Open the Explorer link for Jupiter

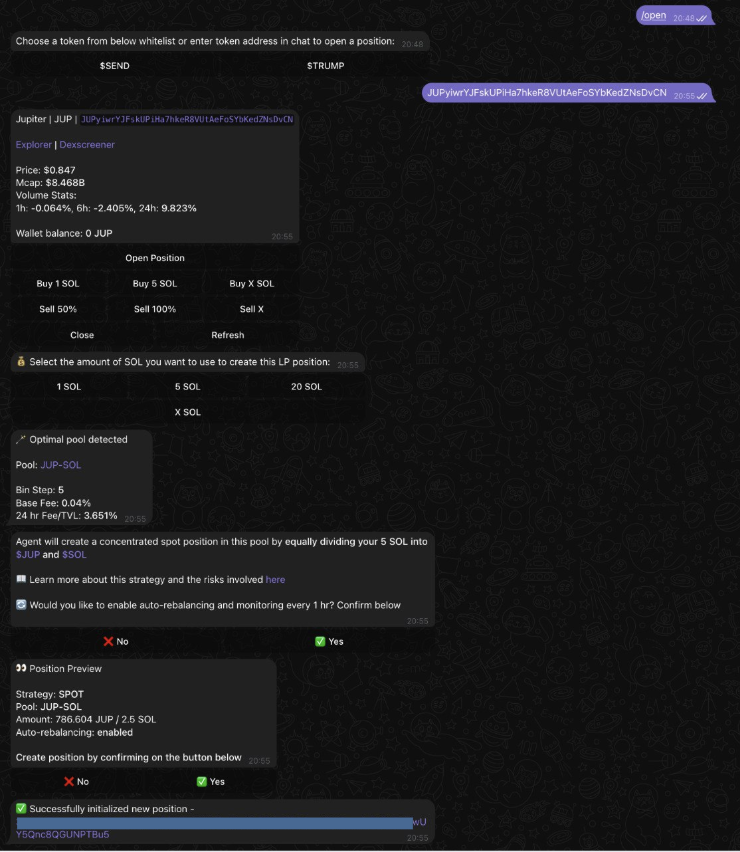33,145
